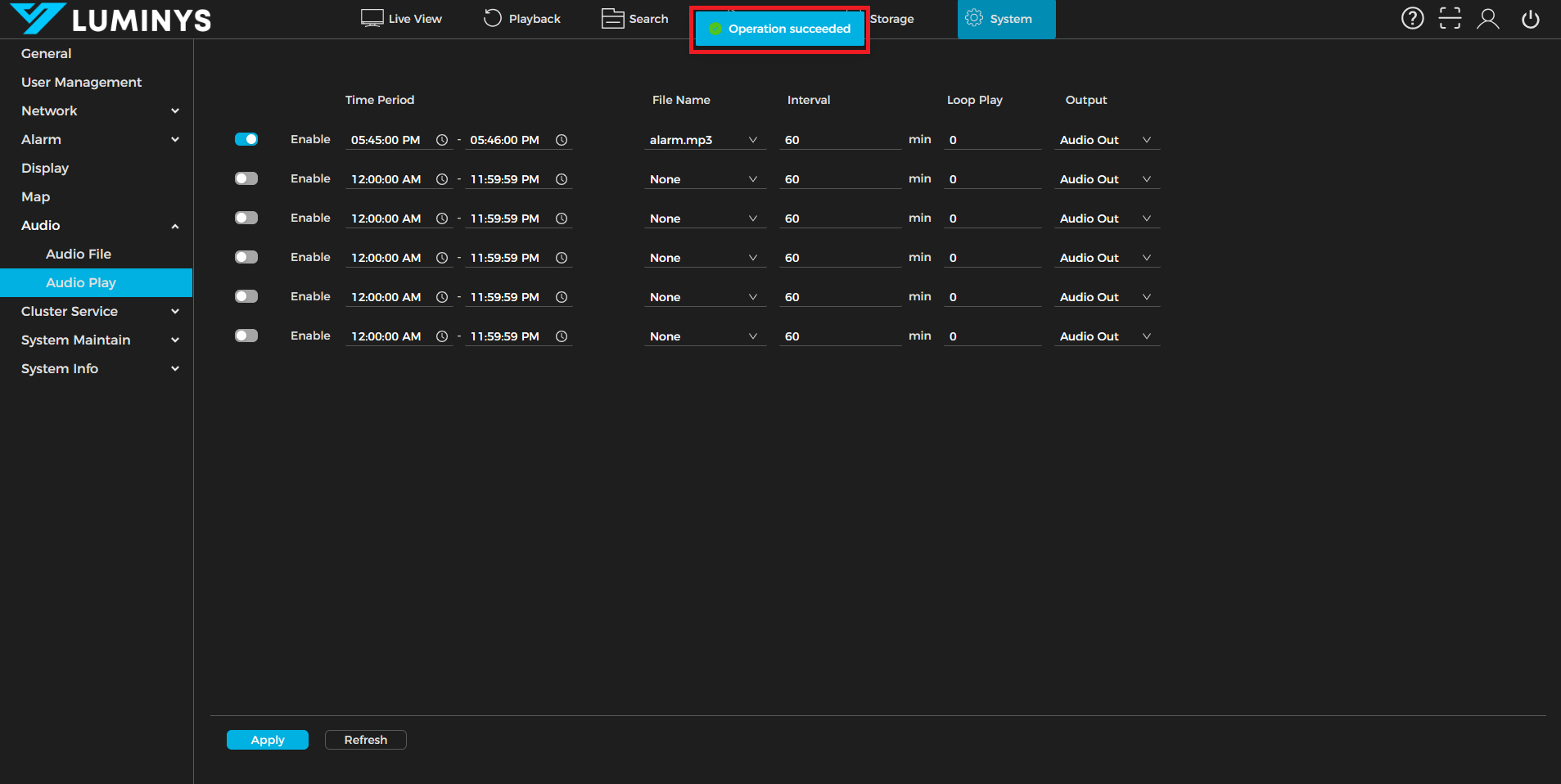Viewport: 1561px width, 784px height.
Task: Open first row Audio Out output dropdown
Action: click(1105, 140)
